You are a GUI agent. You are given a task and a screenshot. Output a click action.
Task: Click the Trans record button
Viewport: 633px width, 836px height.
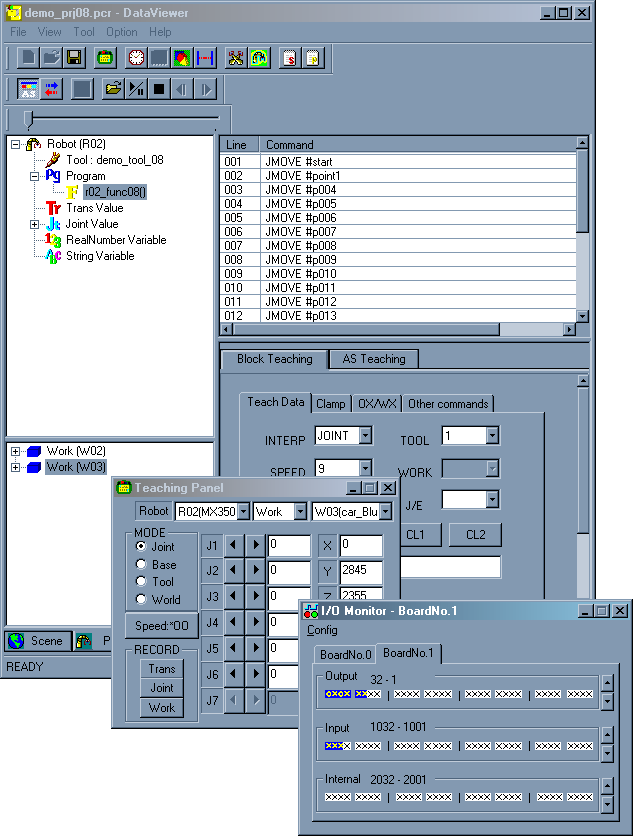161,669
